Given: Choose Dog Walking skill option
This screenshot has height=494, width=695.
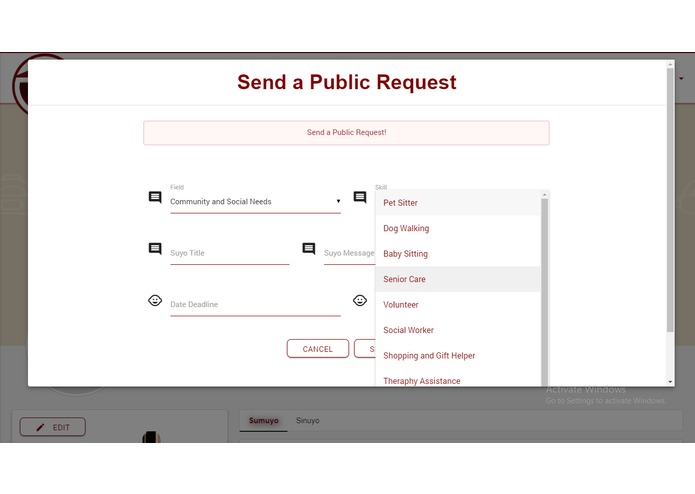Looking at the screenshot, I should [458, 228].
